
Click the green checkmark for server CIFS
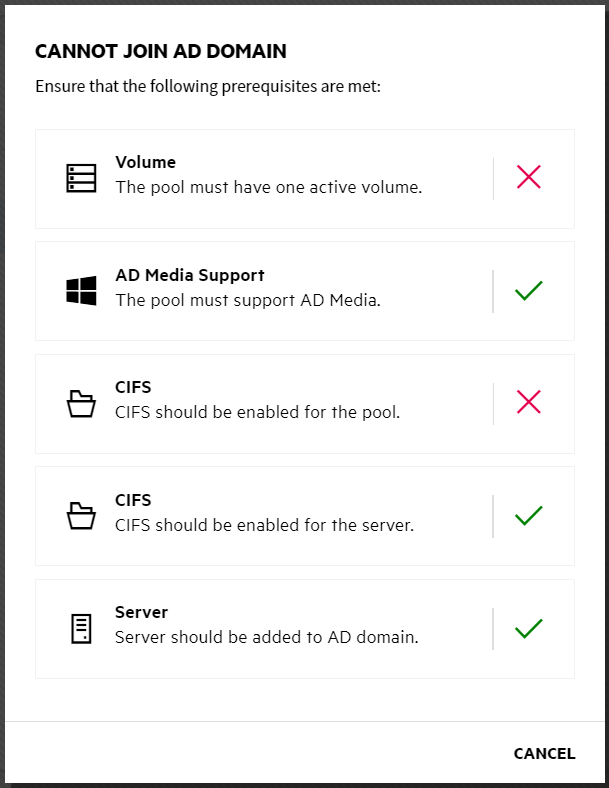click(528, 516)
